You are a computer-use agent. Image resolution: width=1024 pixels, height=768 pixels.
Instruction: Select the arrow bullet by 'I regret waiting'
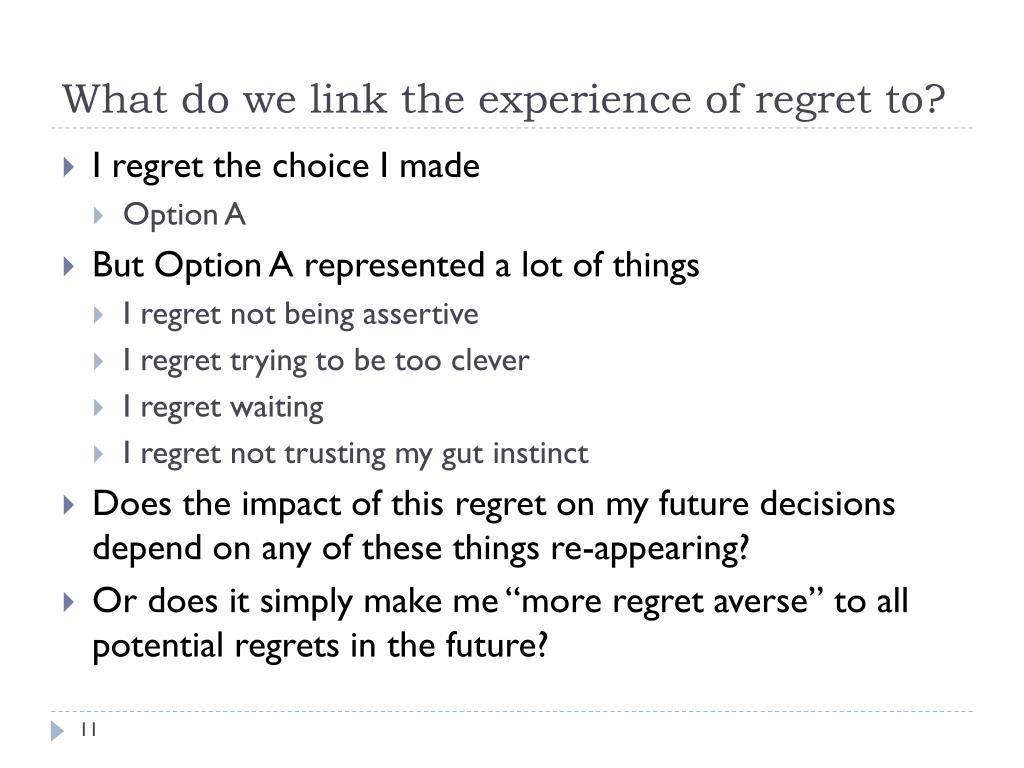pos(99,408)
